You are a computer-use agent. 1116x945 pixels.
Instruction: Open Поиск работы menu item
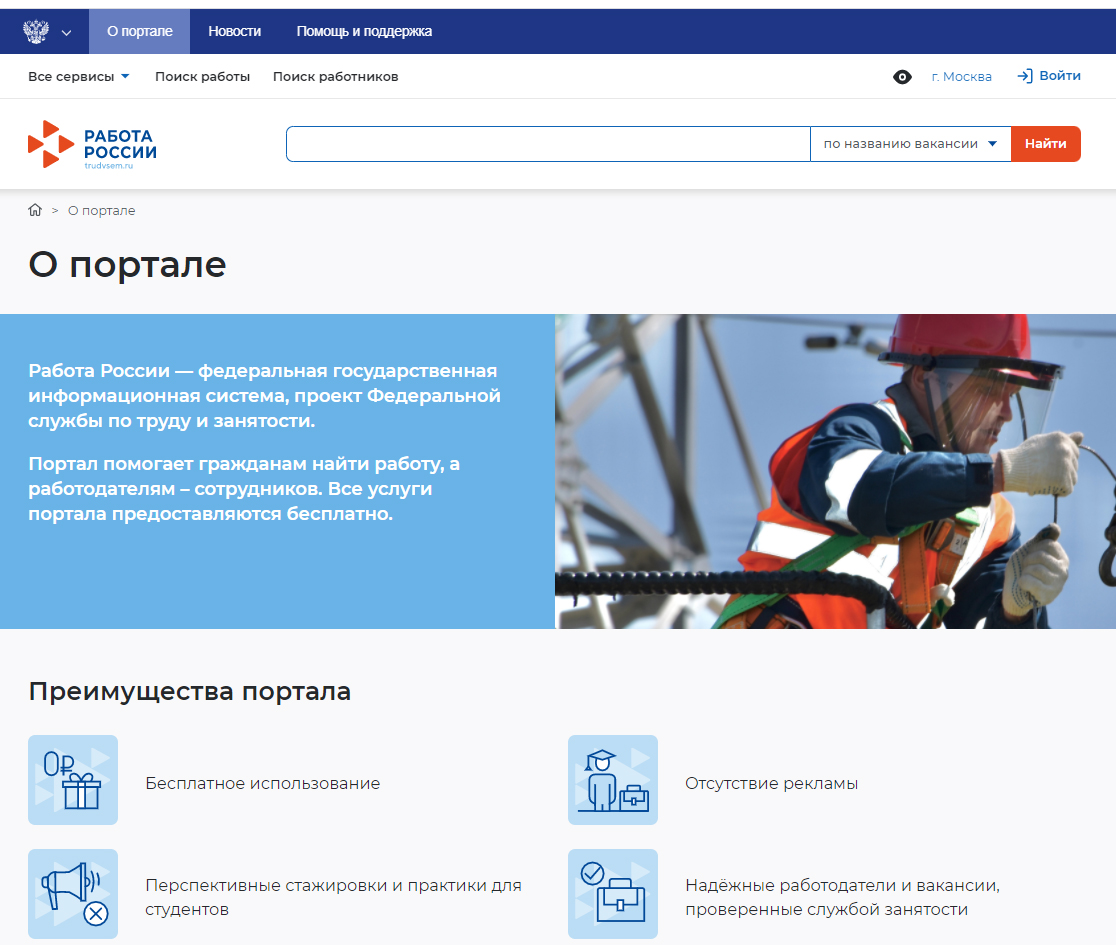point(202,76)
